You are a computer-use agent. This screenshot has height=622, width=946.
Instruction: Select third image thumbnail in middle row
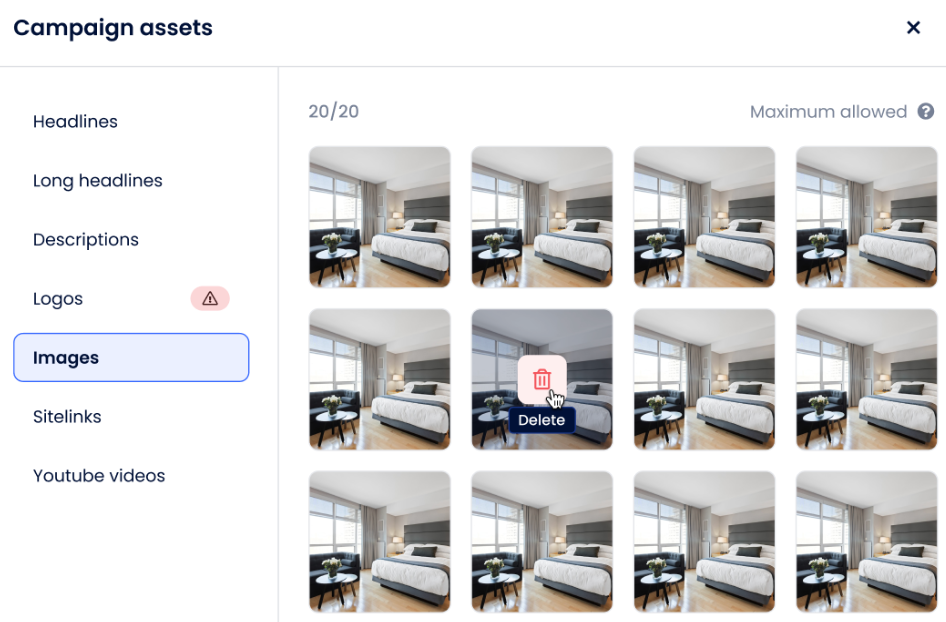coord(705,379)
